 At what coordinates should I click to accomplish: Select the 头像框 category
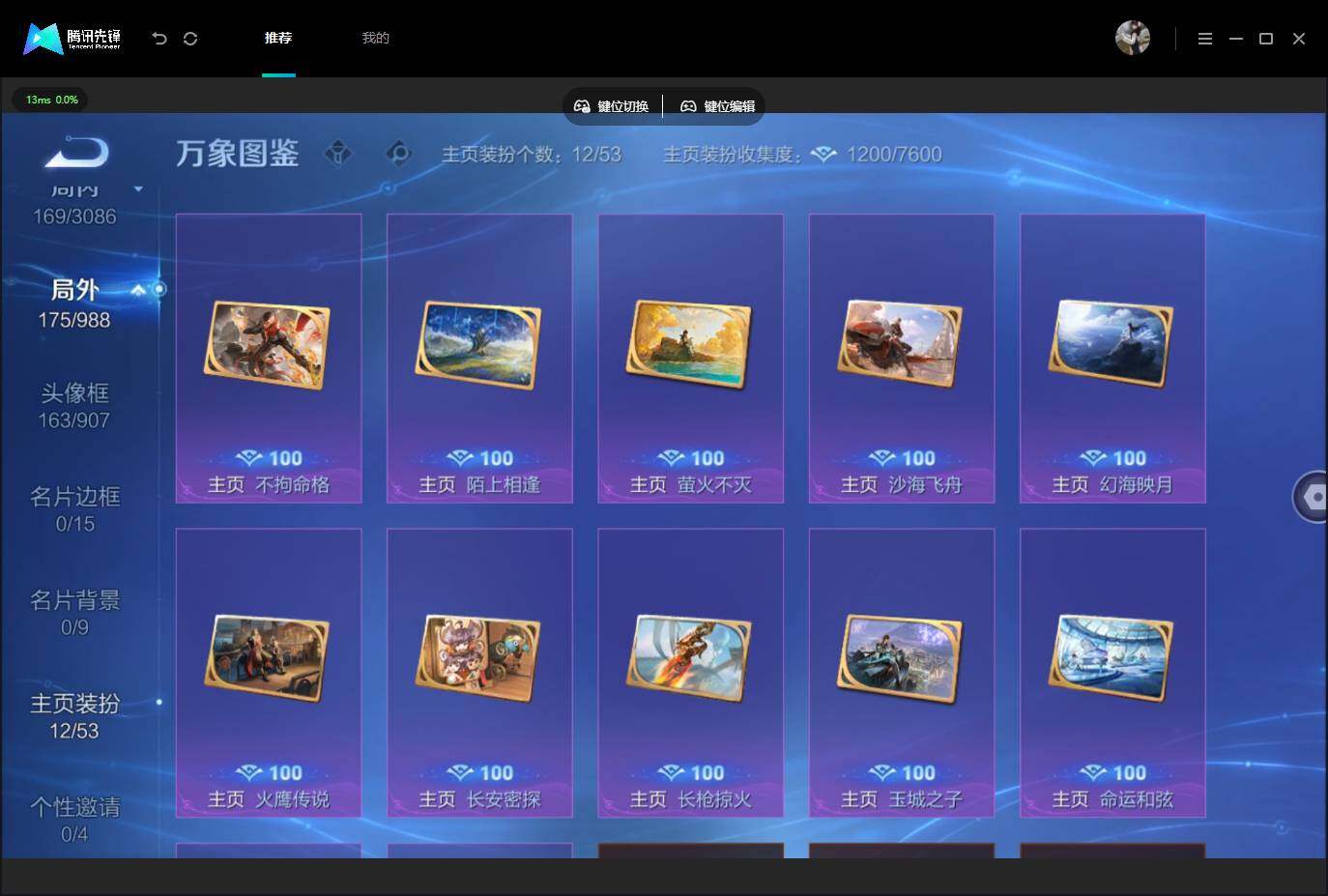pos(74,406)
